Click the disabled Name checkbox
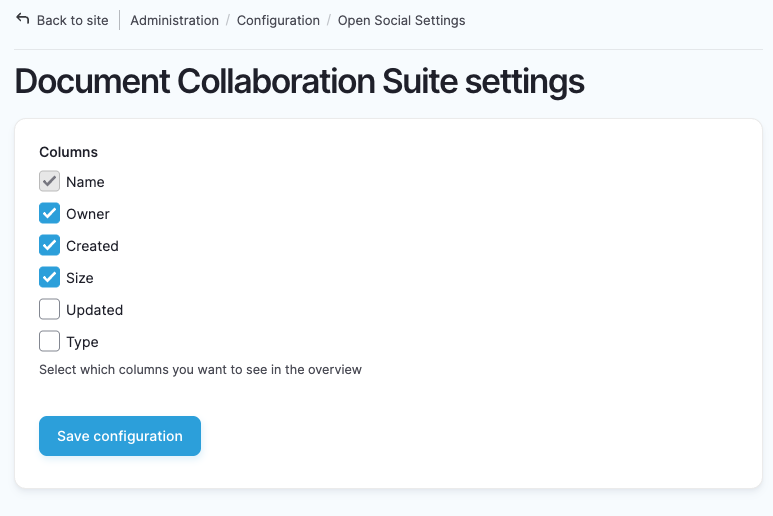The width and height of the screenshot is (773, 516). [49, 181]
